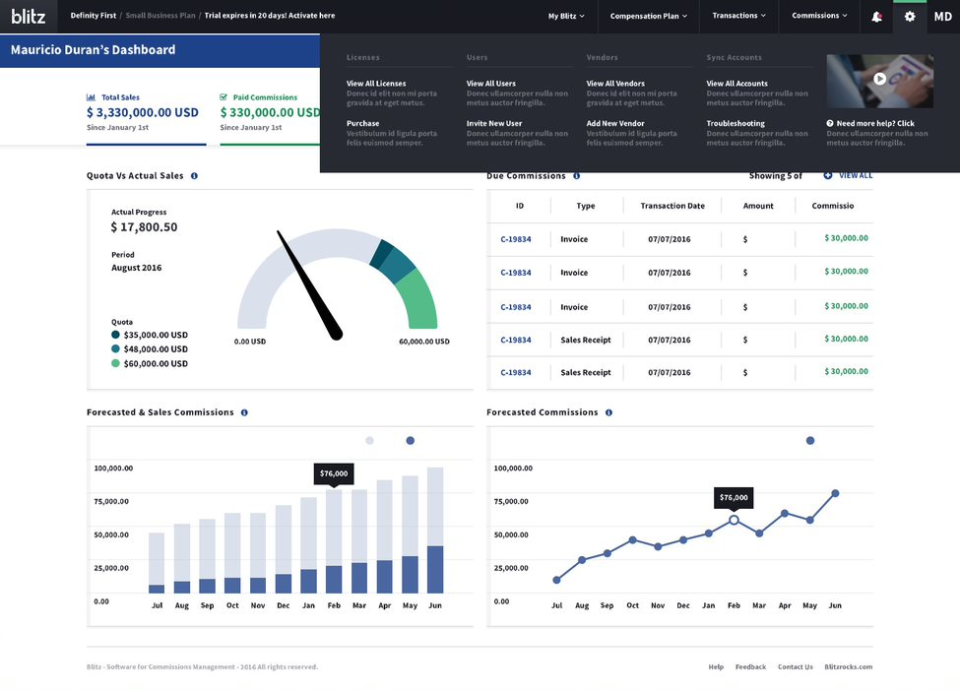Click the $60,000.00 USD quota green swatch
The width and height of the screenshot is (960, 690).
tap(116, 364)
